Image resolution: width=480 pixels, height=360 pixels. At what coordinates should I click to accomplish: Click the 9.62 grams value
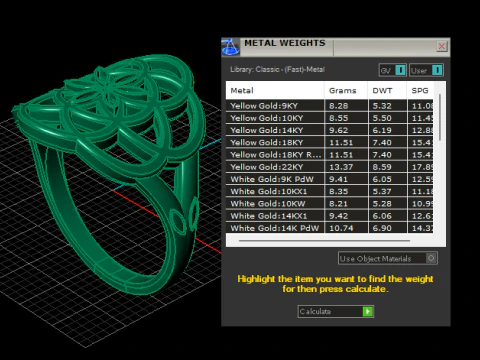click(x=339, y=130)
